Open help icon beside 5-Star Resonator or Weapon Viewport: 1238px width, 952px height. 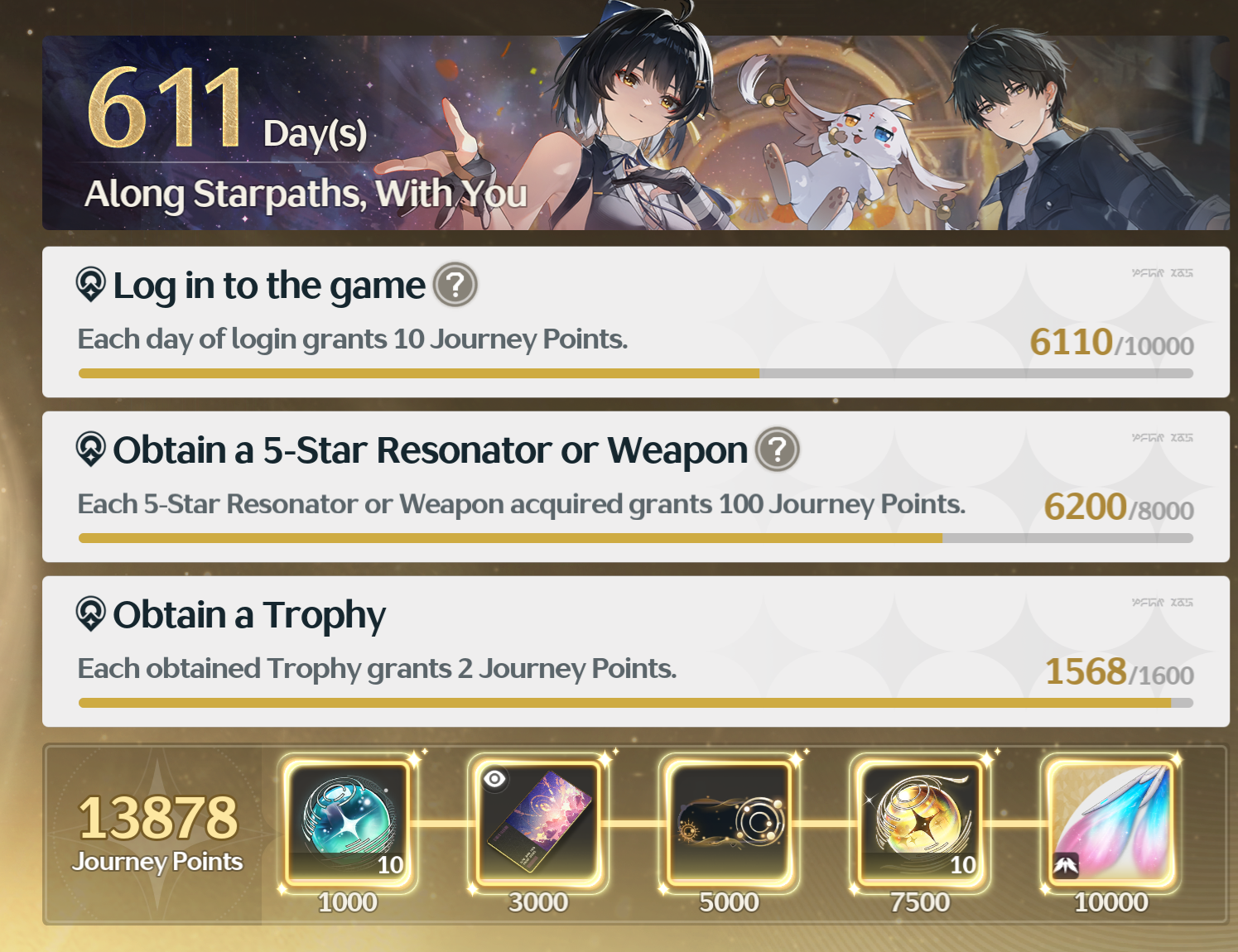(x=778, y=450)
